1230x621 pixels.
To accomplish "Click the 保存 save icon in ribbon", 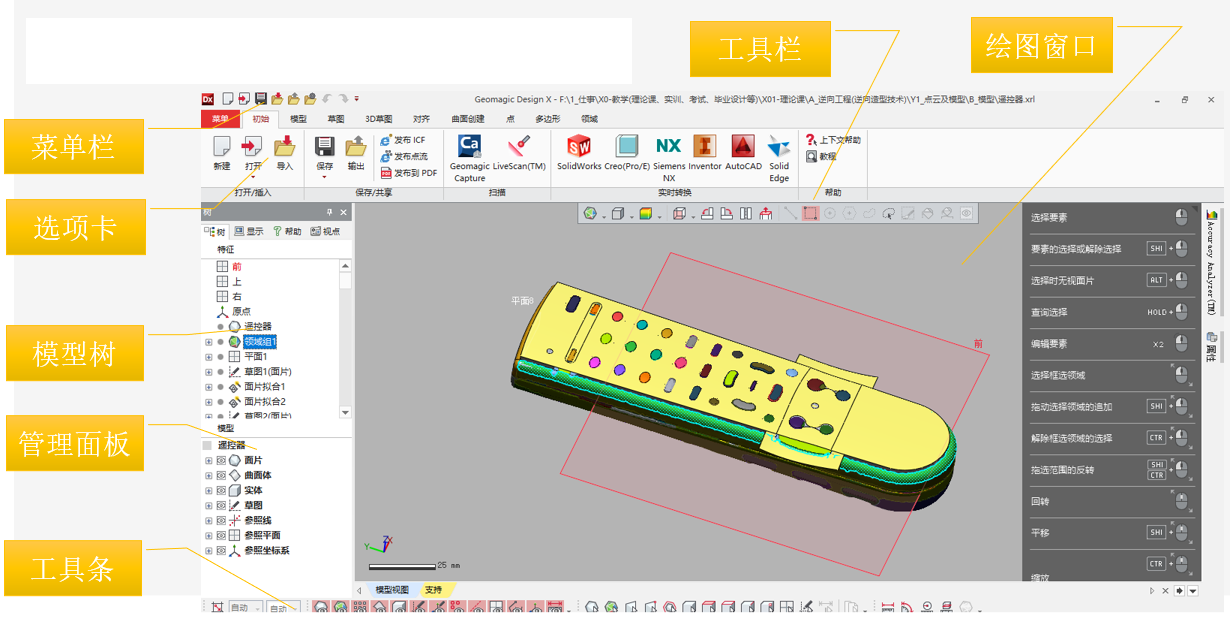I will [x=324, y=148].
